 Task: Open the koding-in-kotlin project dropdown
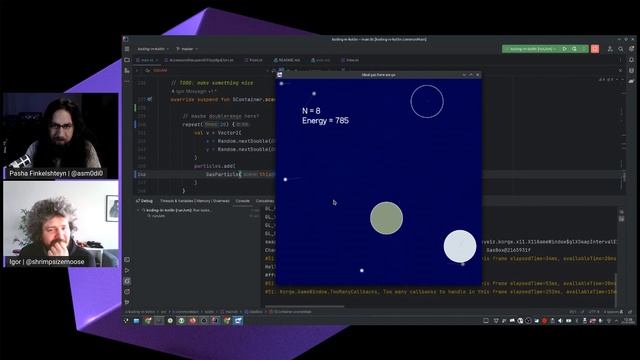click(x=153, y=49)
